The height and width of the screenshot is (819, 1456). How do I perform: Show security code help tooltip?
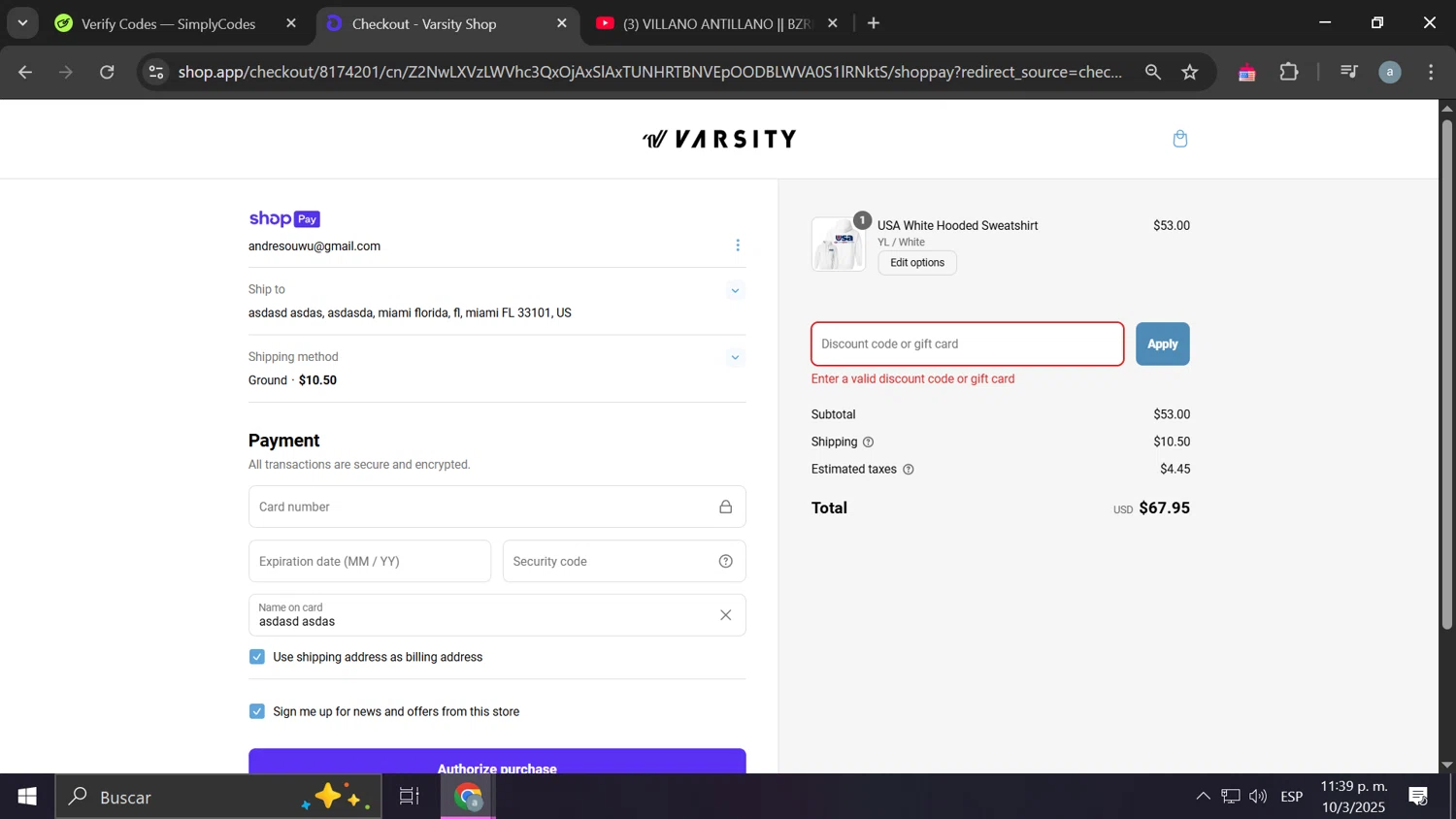click(725, 561)
